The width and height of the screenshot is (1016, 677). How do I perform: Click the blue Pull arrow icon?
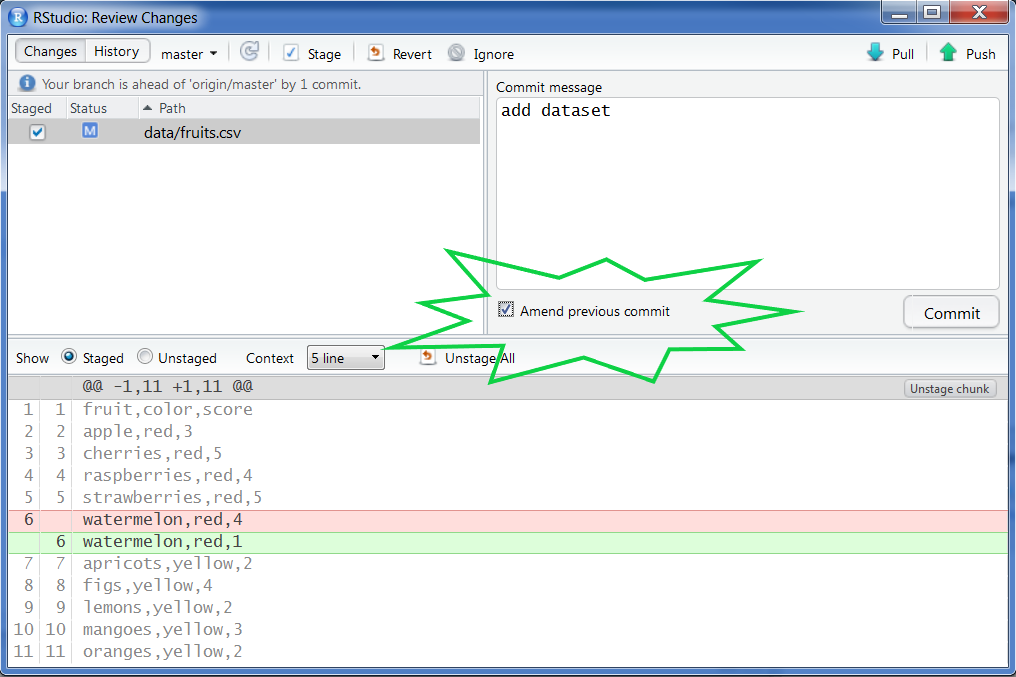coord(875,53)
